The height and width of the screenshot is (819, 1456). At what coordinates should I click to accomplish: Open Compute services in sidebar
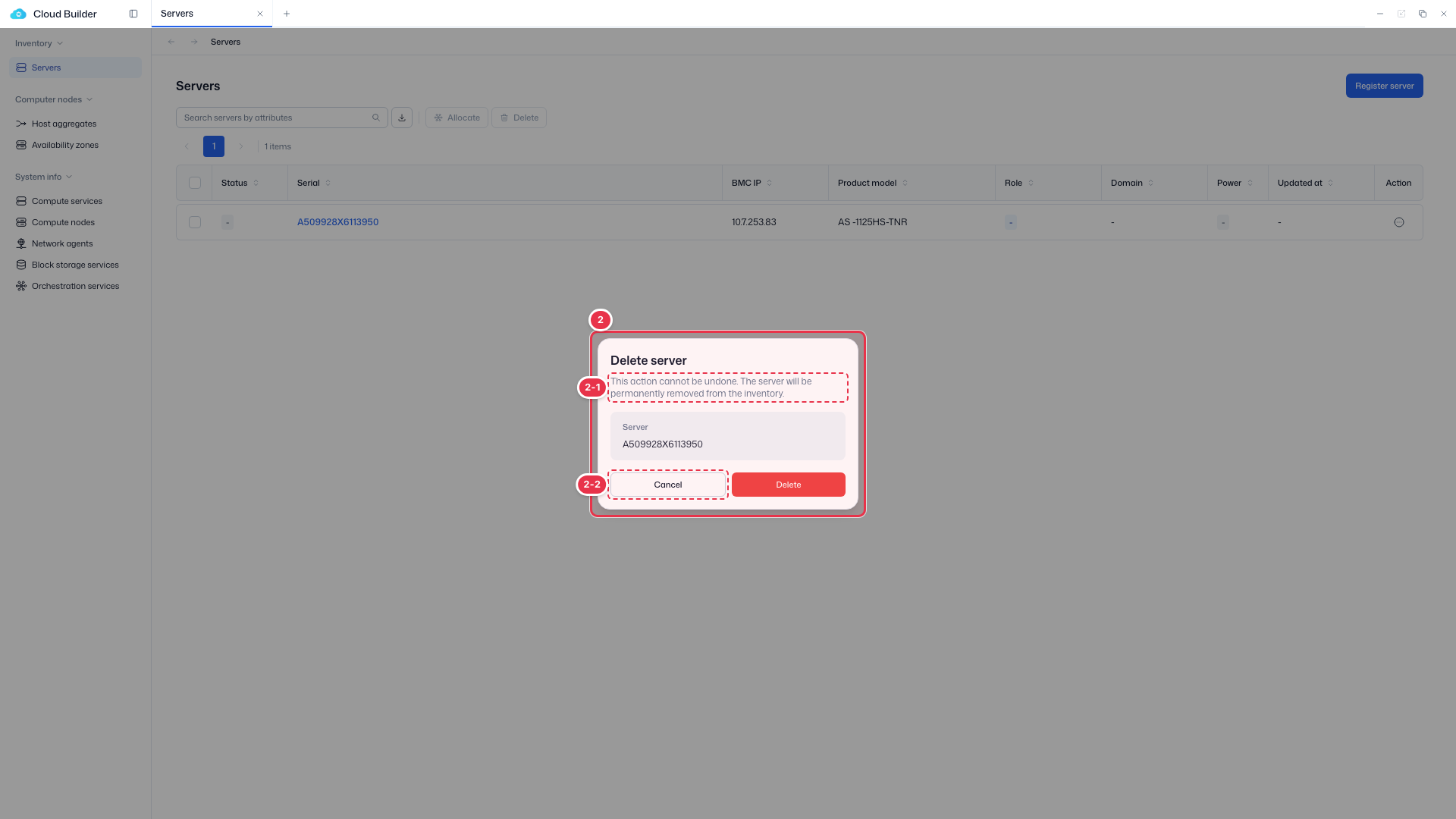click(x=67, y=201)
